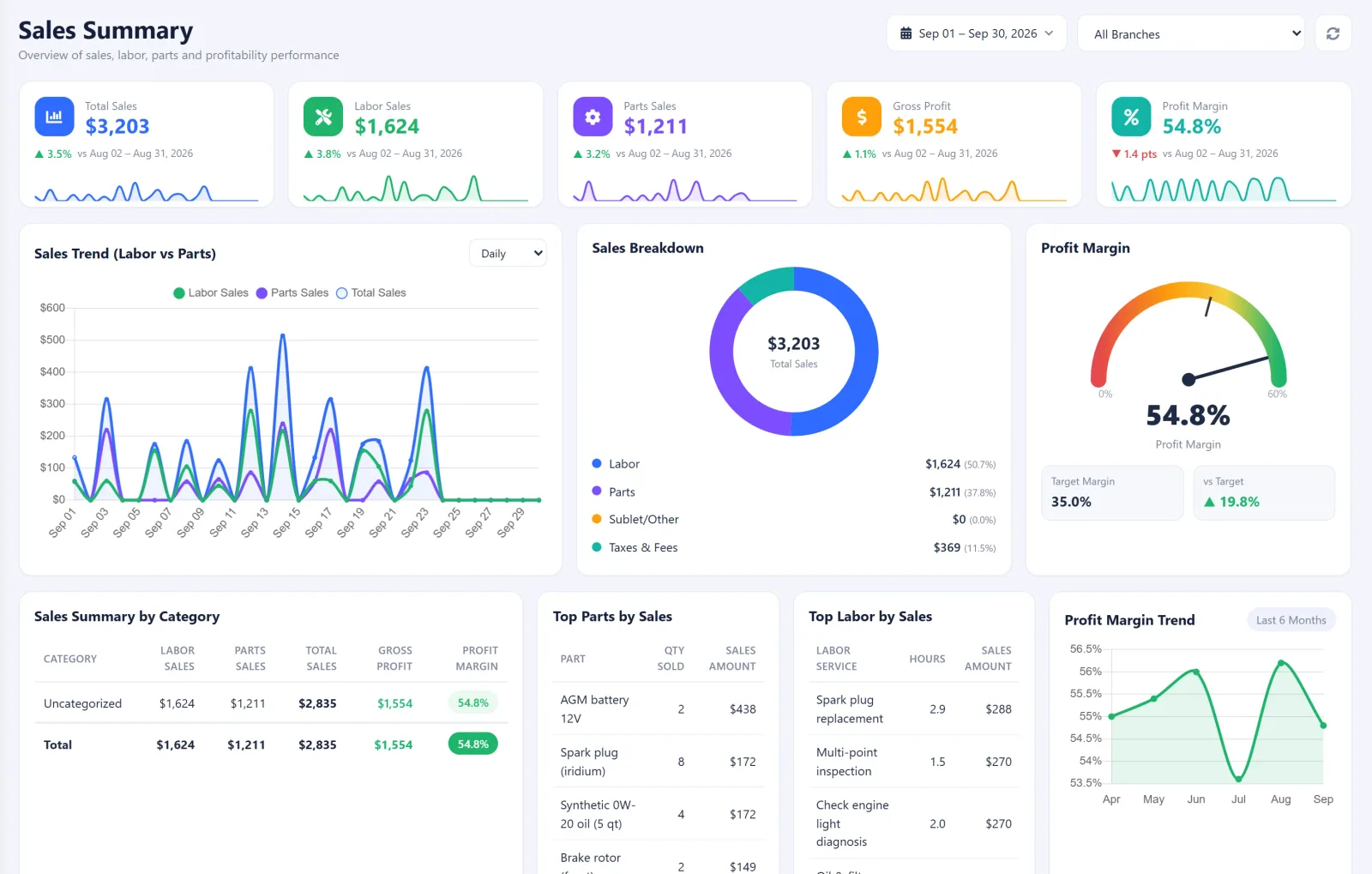The width and height of the screenshot is (1372, 874).
Task: Click the Spark plug (iridium) part row
Action: click(x=659, y=762)
